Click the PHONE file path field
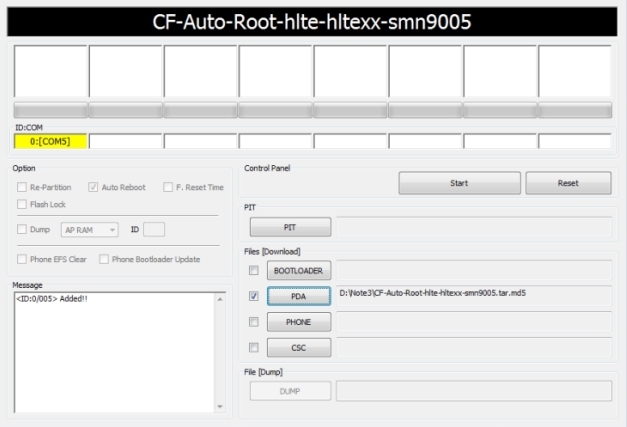The width and height of the screenshot is (627, 427). point(474,322)
